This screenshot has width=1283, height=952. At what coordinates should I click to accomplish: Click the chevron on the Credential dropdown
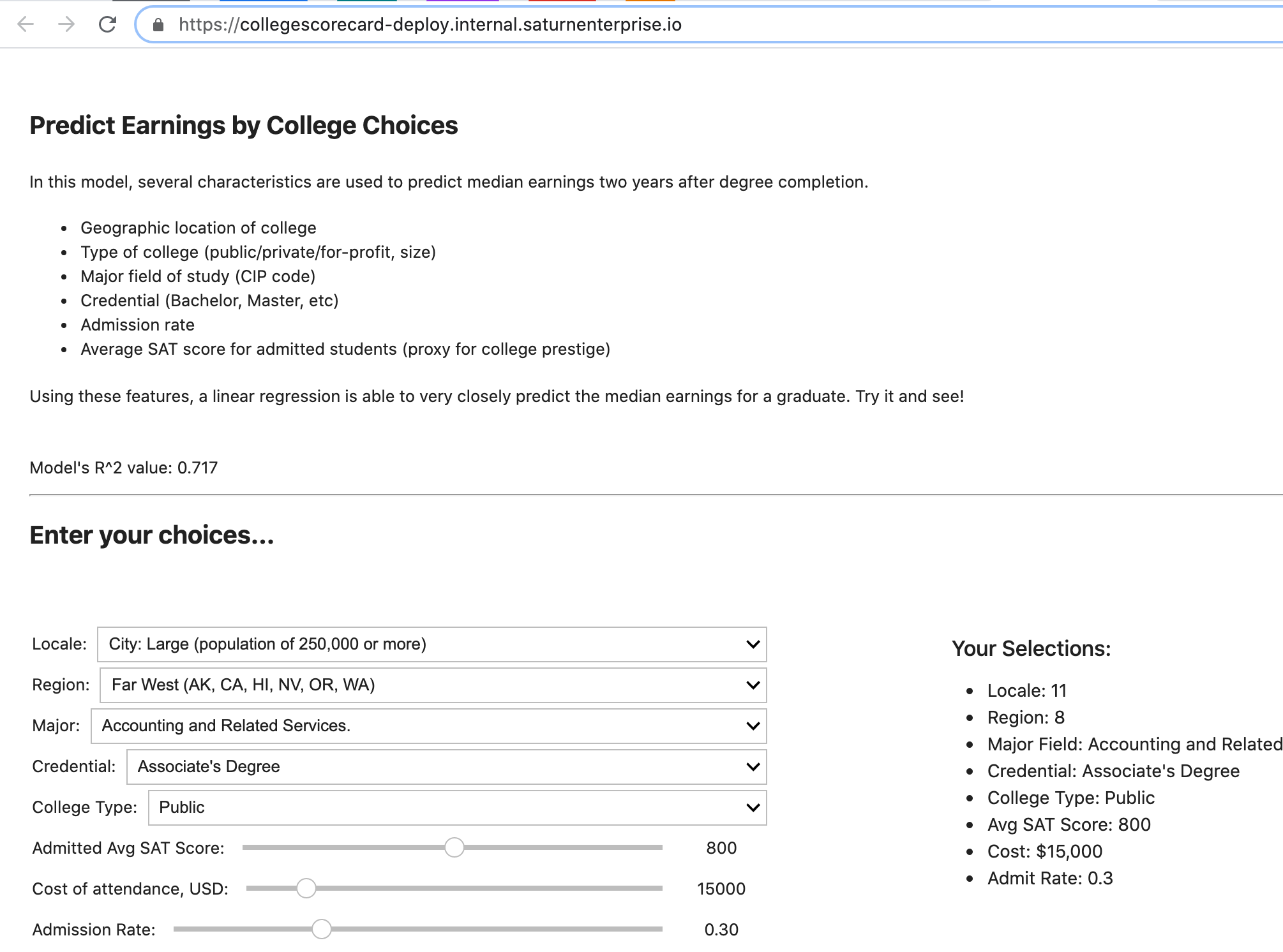coord(753,767)
